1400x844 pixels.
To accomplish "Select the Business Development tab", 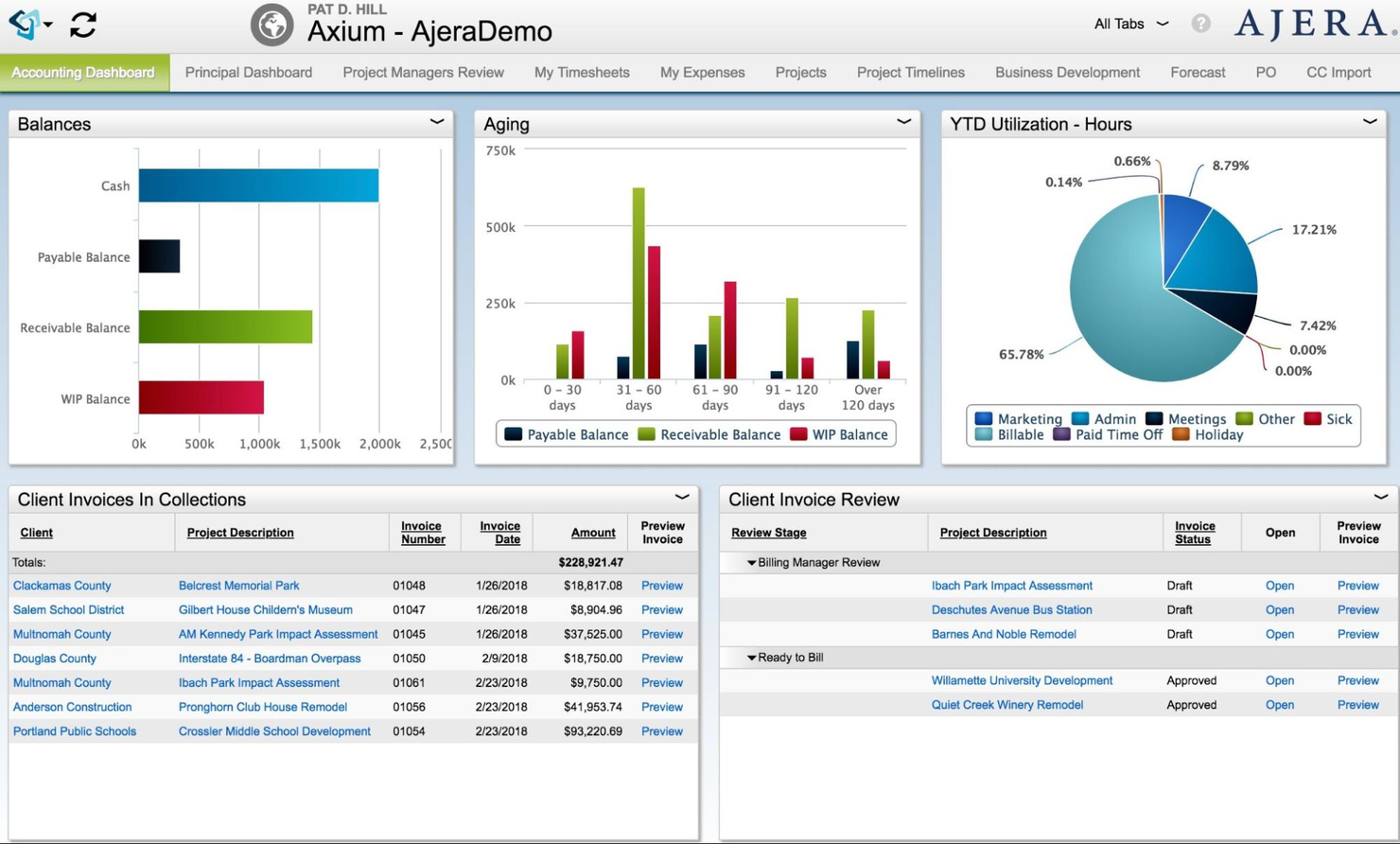I will pyautogui.click(x=1067, y=72).
